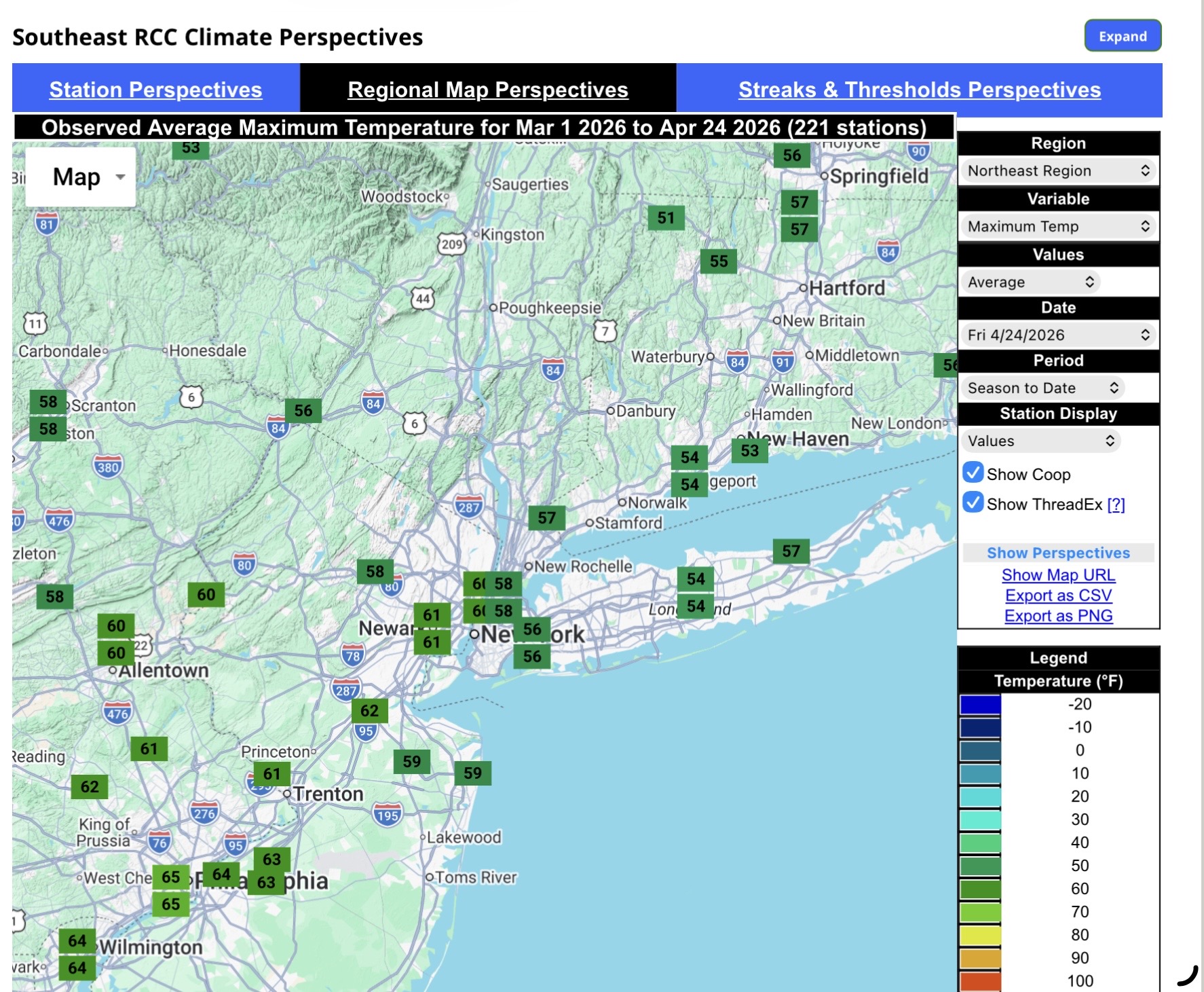Click the 70 degree legend color swatch

980,912
